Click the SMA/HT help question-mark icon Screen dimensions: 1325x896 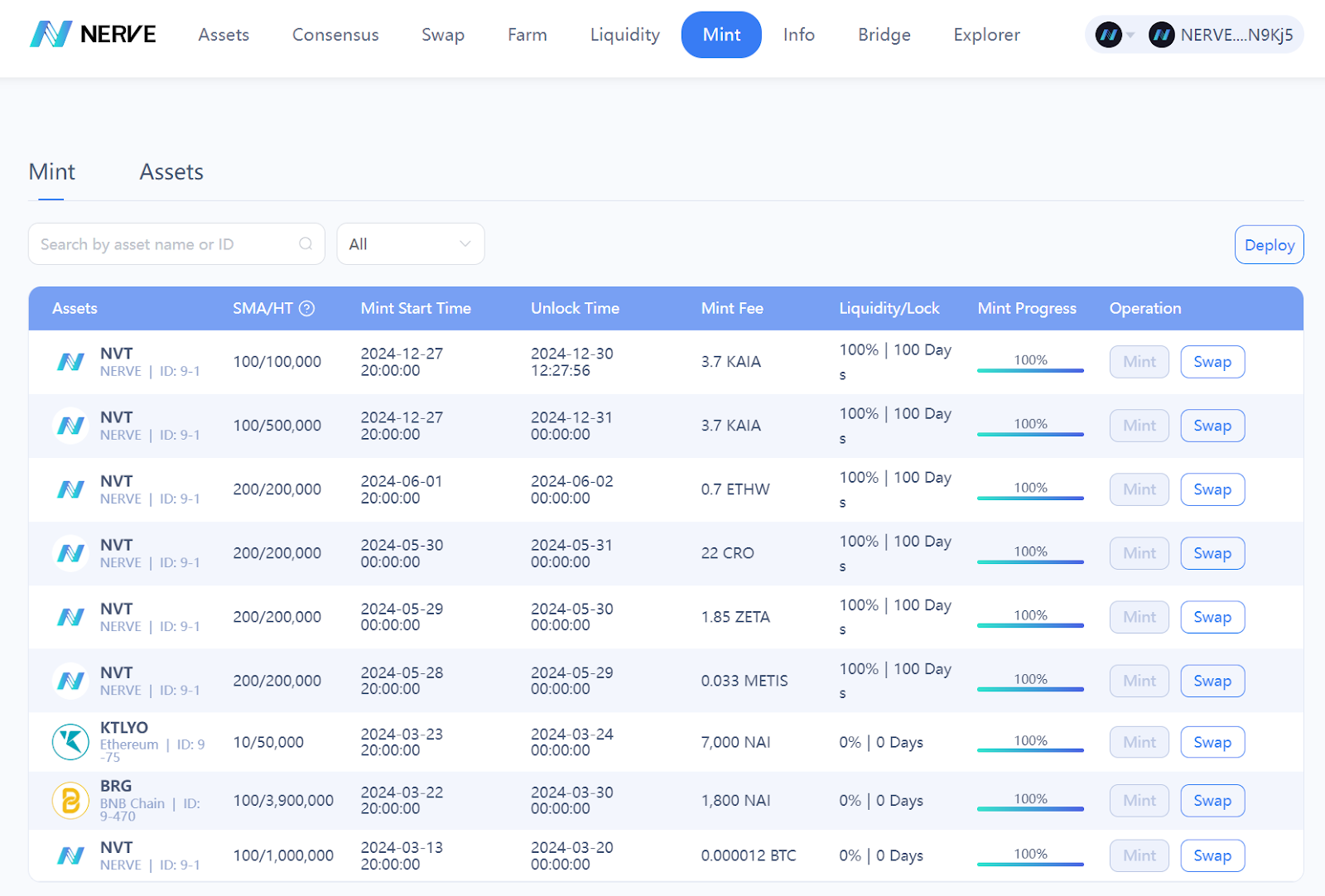tap(306, 309)
